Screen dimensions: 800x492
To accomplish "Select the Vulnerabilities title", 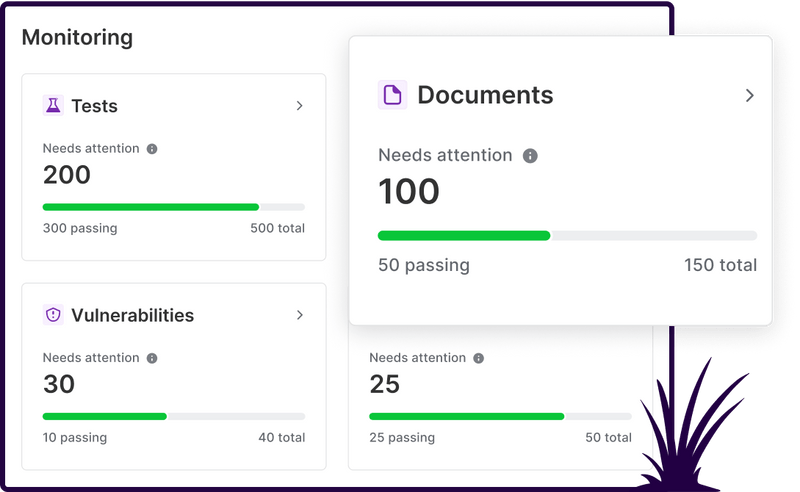I will pyautogui.click(x=132, y=315).
